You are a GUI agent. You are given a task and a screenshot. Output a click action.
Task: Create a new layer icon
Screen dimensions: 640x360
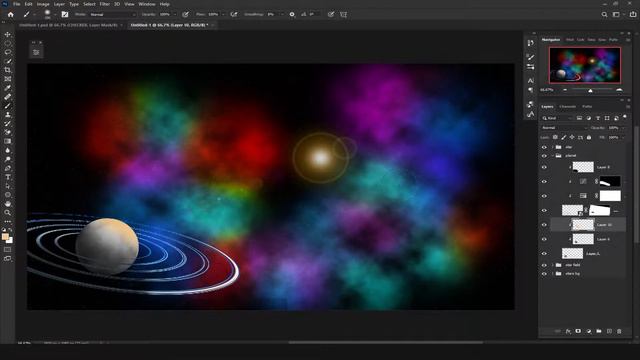609,331
